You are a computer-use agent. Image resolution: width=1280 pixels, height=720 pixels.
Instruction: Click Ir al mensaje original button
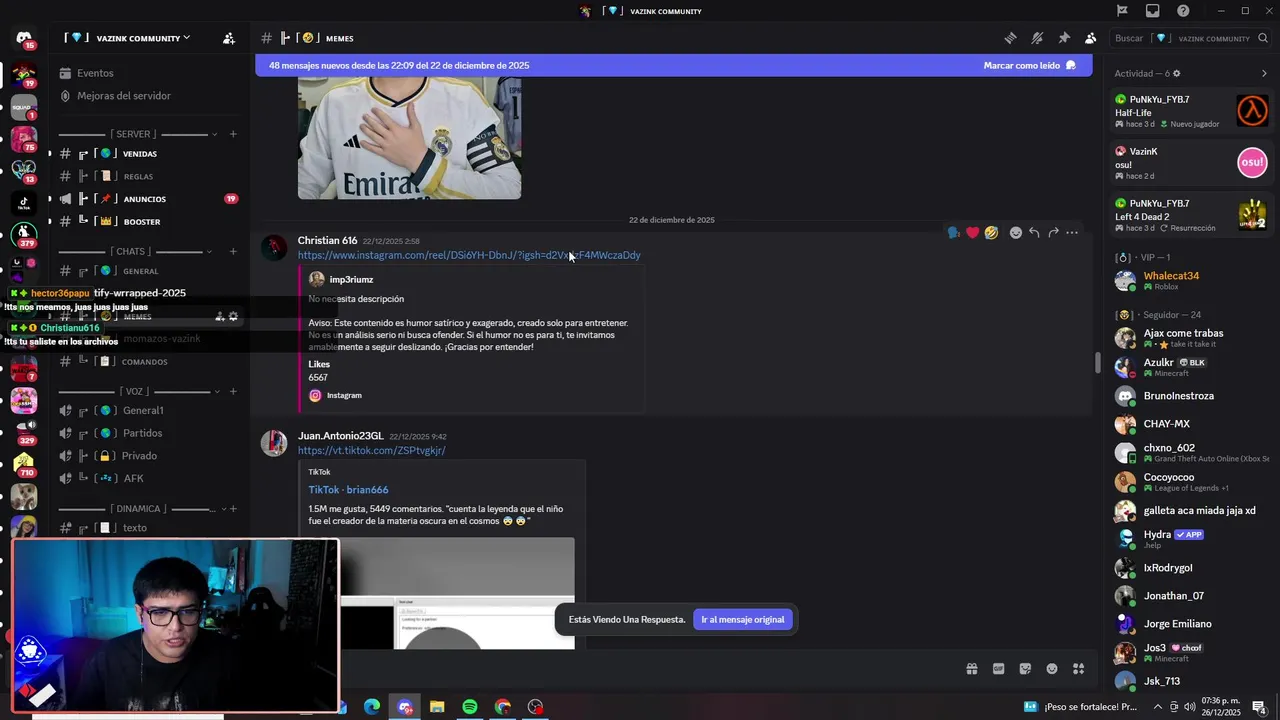[x=743, y=620]
